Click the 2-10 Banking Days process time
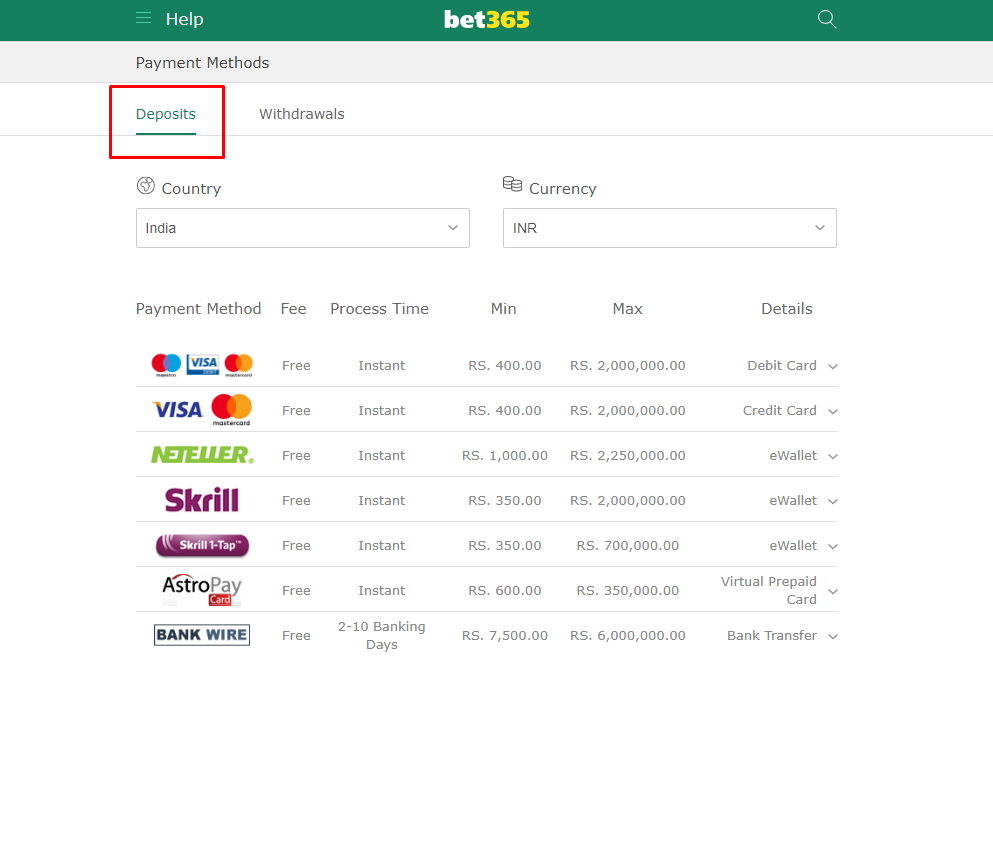Image resolution: width=993 pixels, height=845 pixels. click(x=382, y=635)
